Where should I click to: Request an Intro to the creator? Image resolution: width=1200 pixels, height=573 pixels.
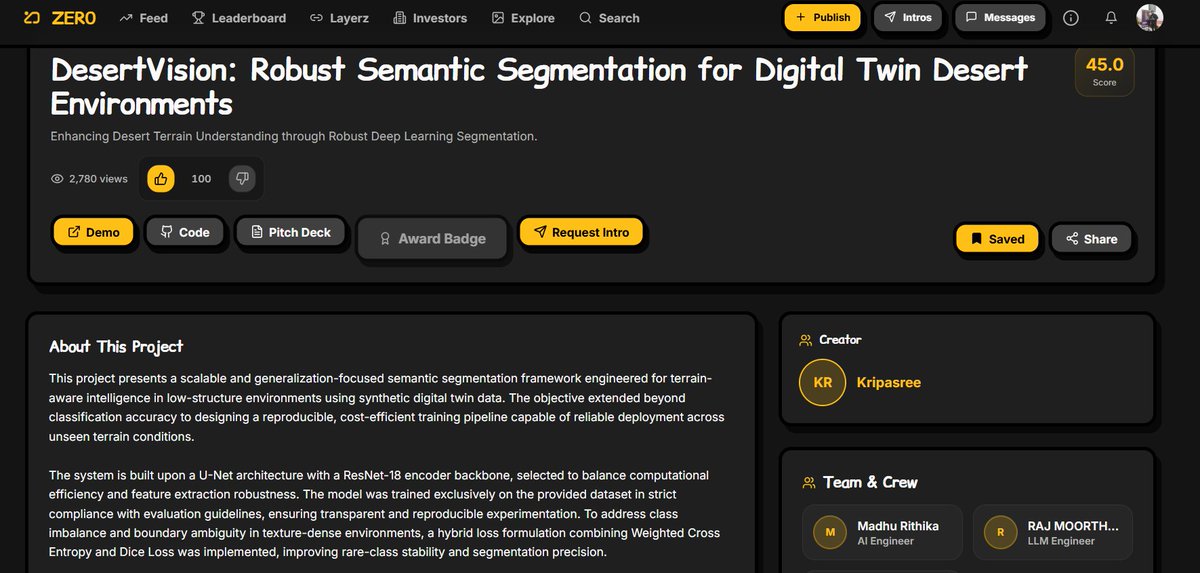point(581,232)
